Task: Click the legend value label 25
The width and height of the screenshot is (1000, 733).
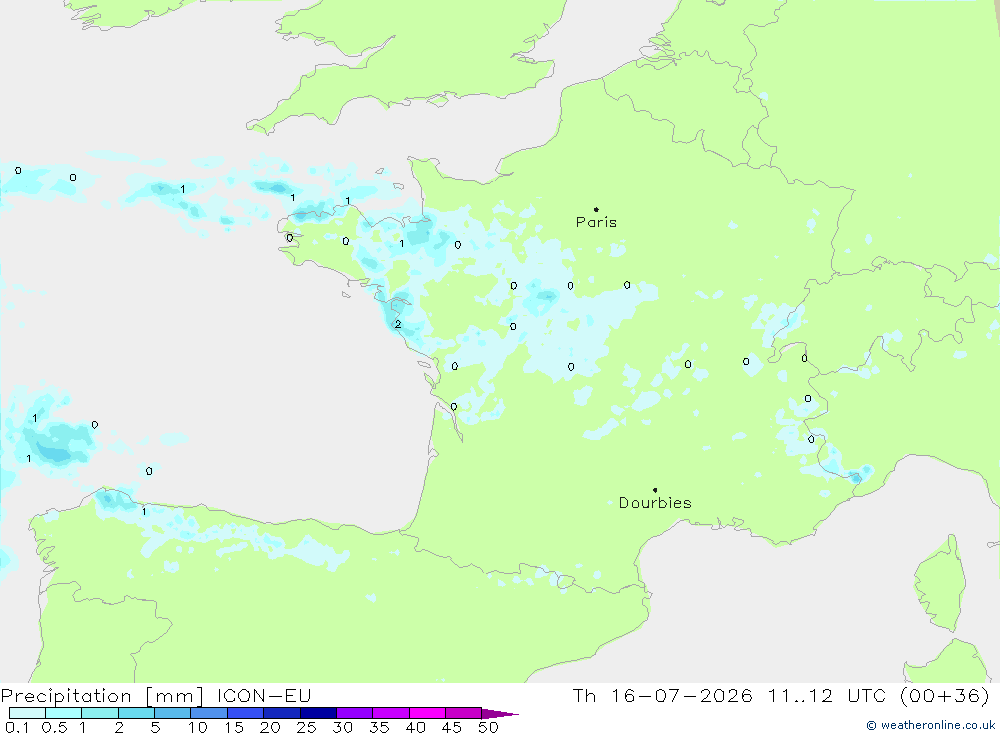Action: tap(307, 727)
